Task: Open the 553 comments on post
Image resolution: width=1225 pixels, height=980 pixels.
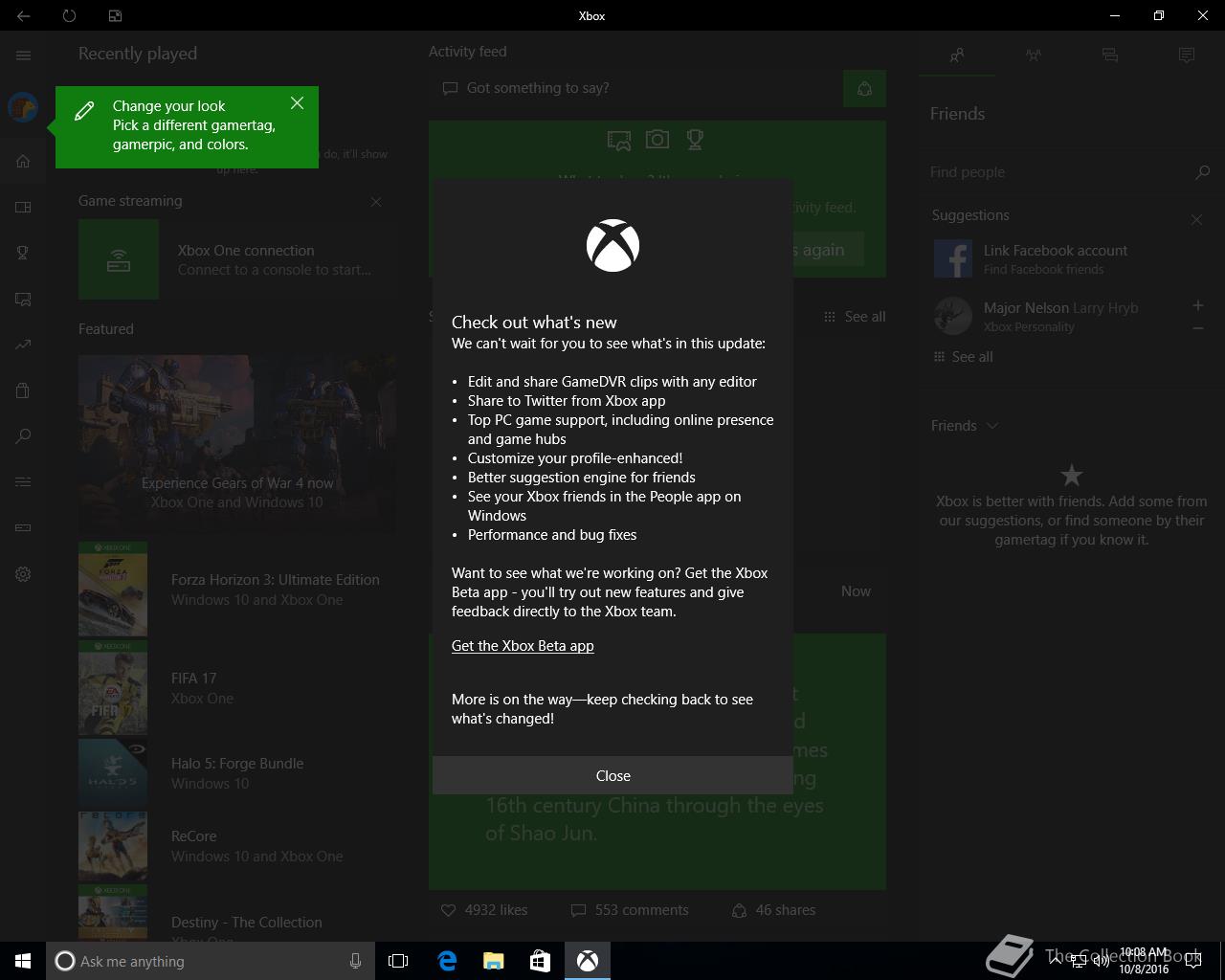Action: [630, 910]
